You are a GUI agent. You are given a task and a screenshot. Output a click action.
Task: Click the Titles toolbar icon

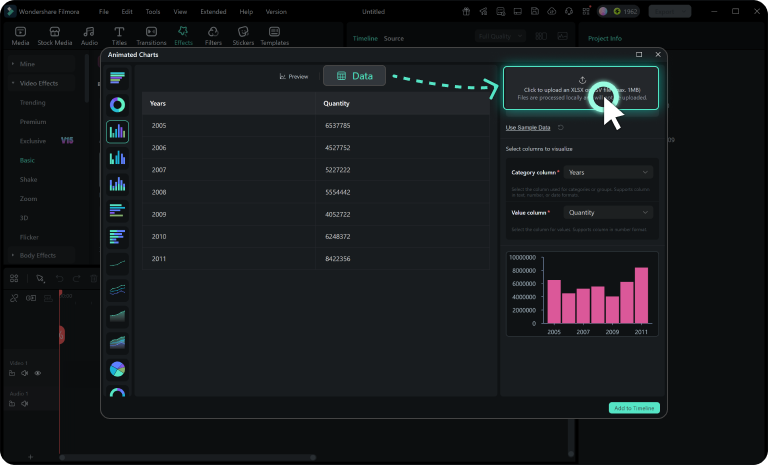119,36
